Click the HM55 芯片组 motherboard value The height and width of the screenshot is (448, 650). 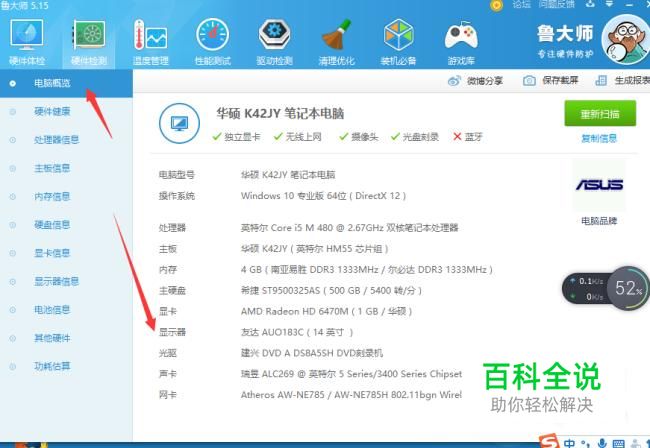315,249
